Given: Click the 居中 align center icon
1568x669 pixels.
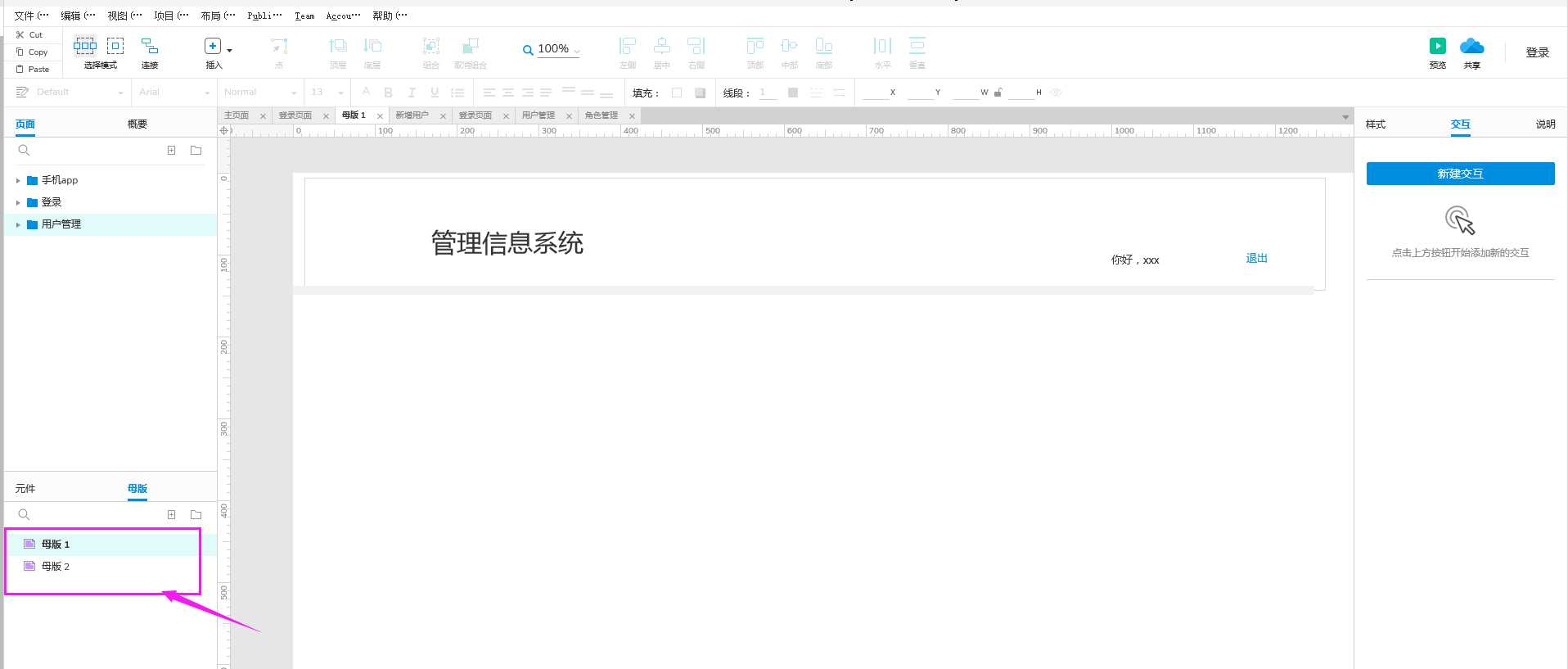Looking at the screenshot, I should tap(662, 46).
